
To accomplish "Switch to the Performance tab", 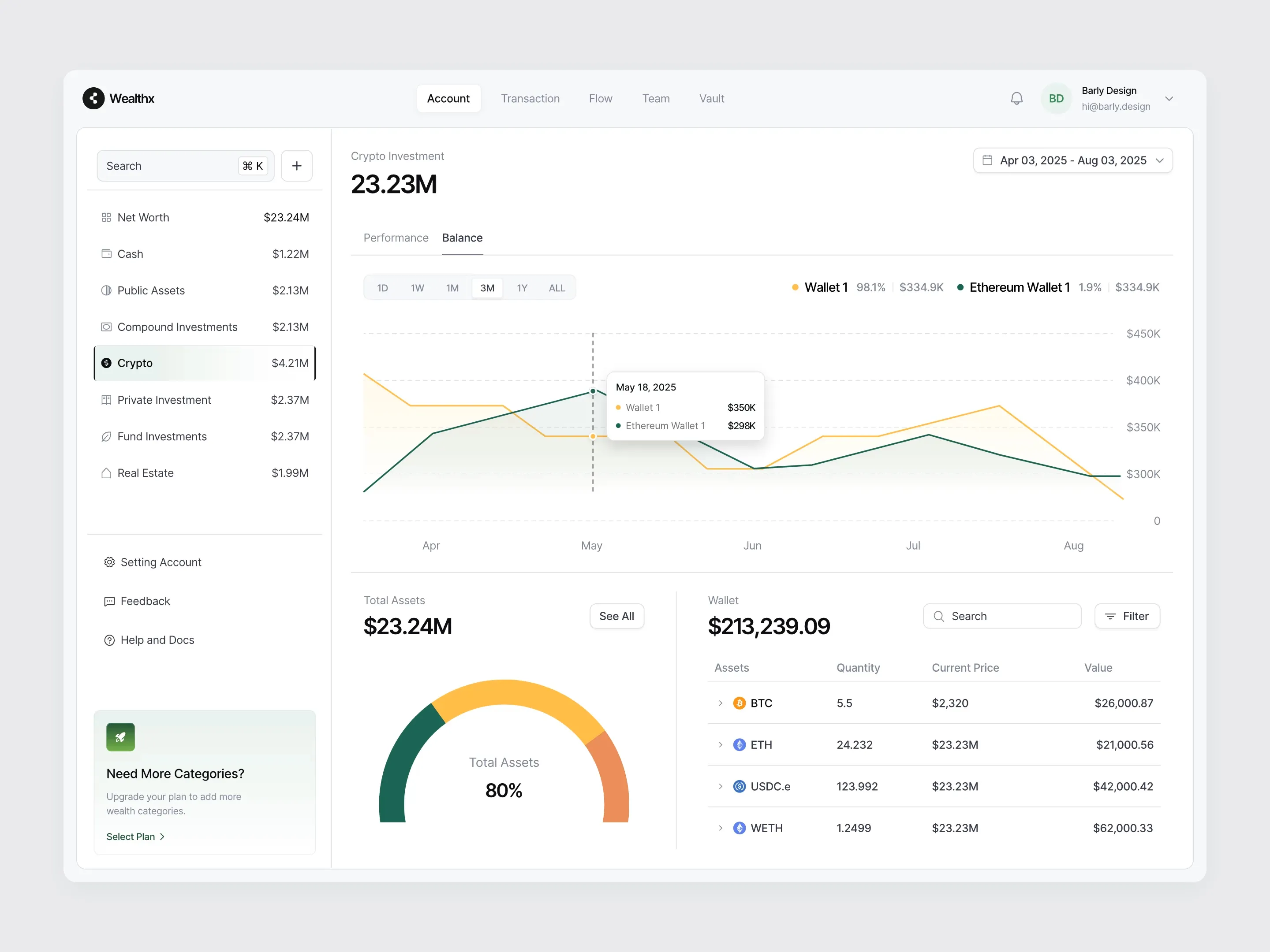I will tap(396, 238).
